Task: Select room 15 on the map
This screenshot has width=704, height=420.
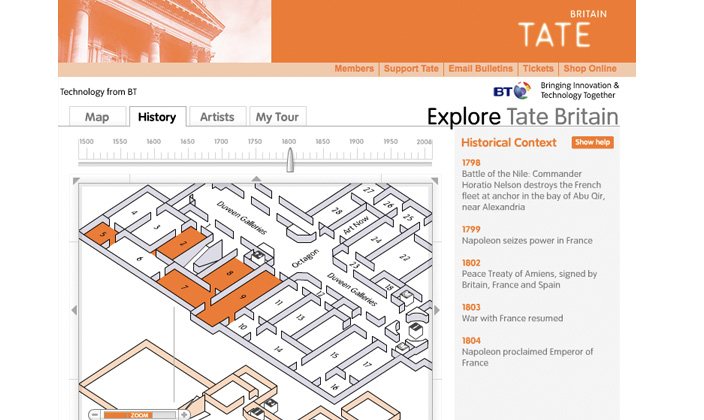Action: tap(334, 355)
